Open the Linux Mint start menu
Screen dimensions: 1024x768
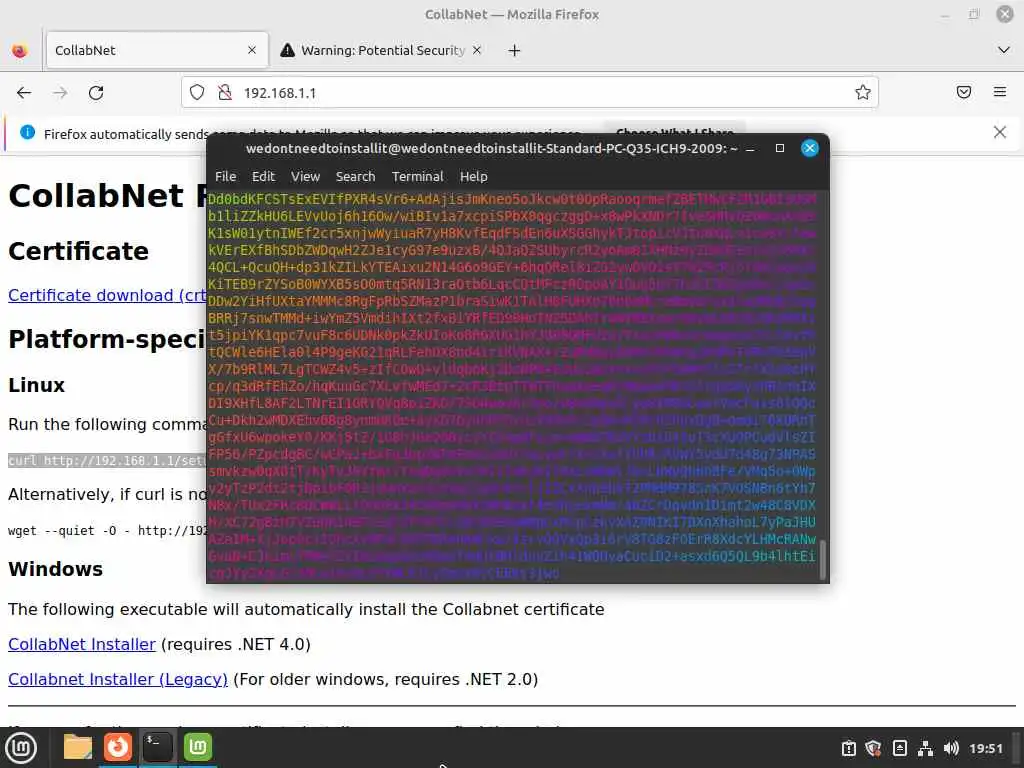coord(21,747)
